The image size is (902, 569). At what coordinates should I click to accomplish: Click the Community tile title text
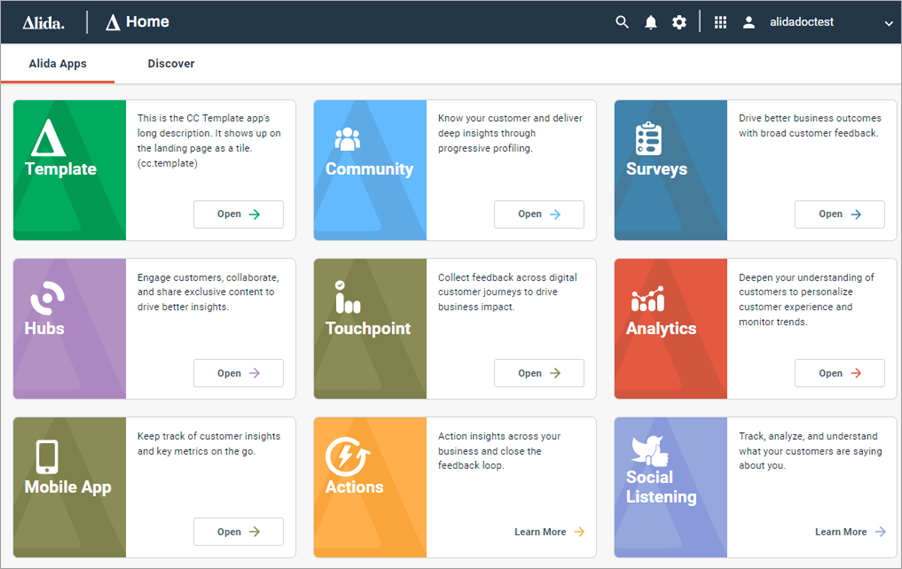pos(369,169)
